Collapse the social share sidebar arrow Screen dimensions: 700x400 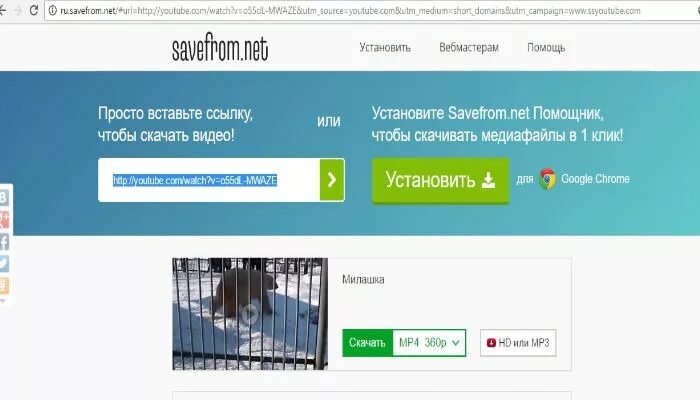click(x=3, y=301)
